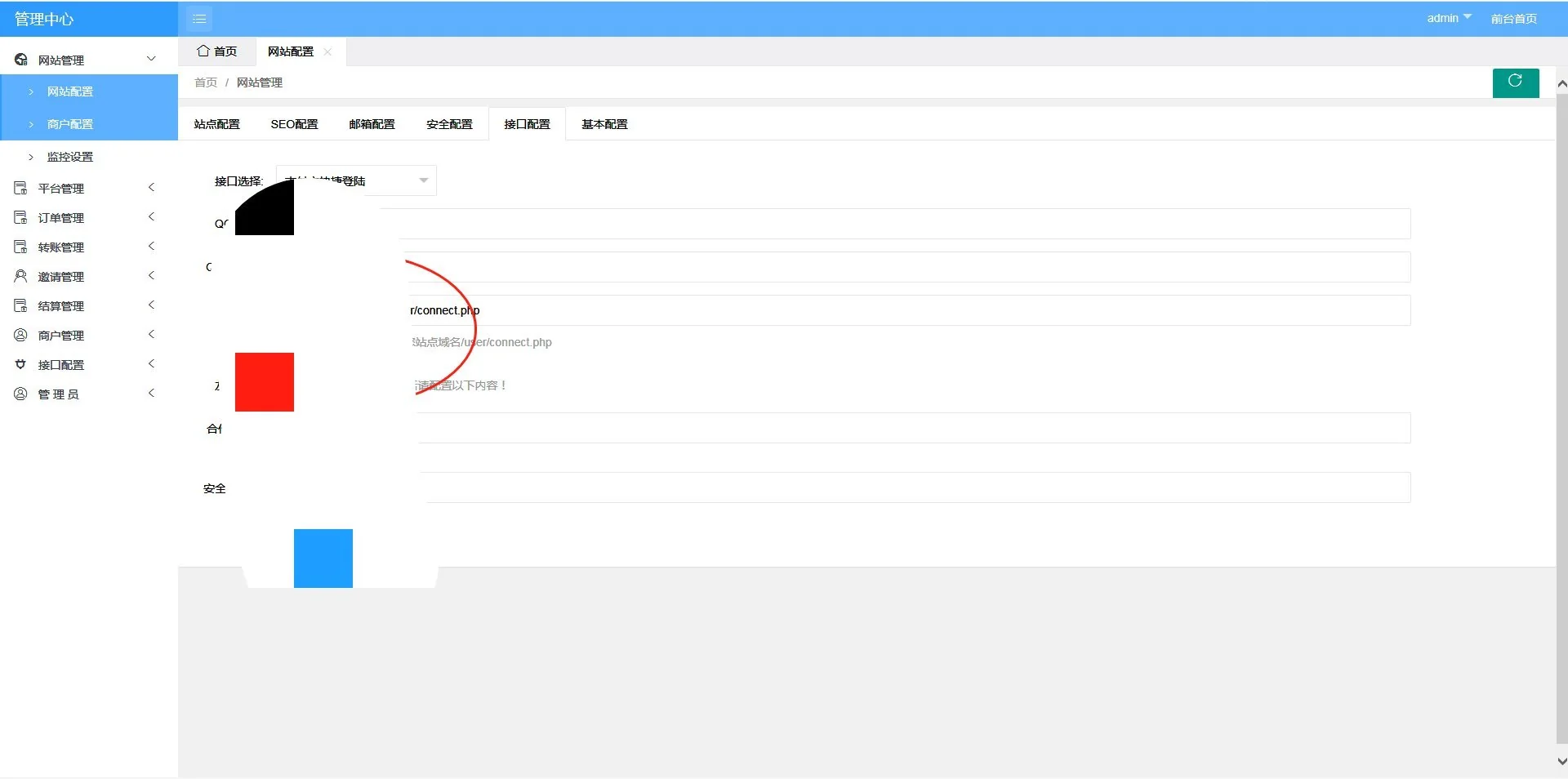Click the scrollbar down arrow
This screenshot has height=779, width=1568.
point(1561,760)
